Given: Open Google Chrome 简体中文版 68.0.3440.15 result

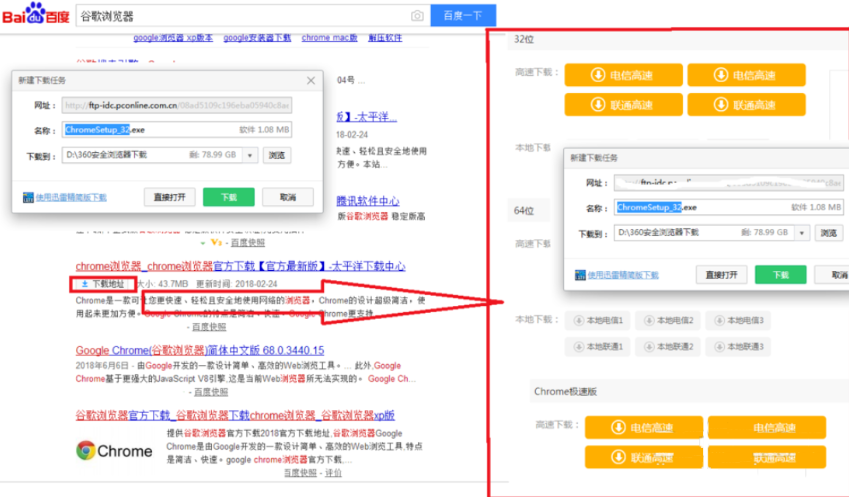Looking at the screenshot, I should 200,350.
